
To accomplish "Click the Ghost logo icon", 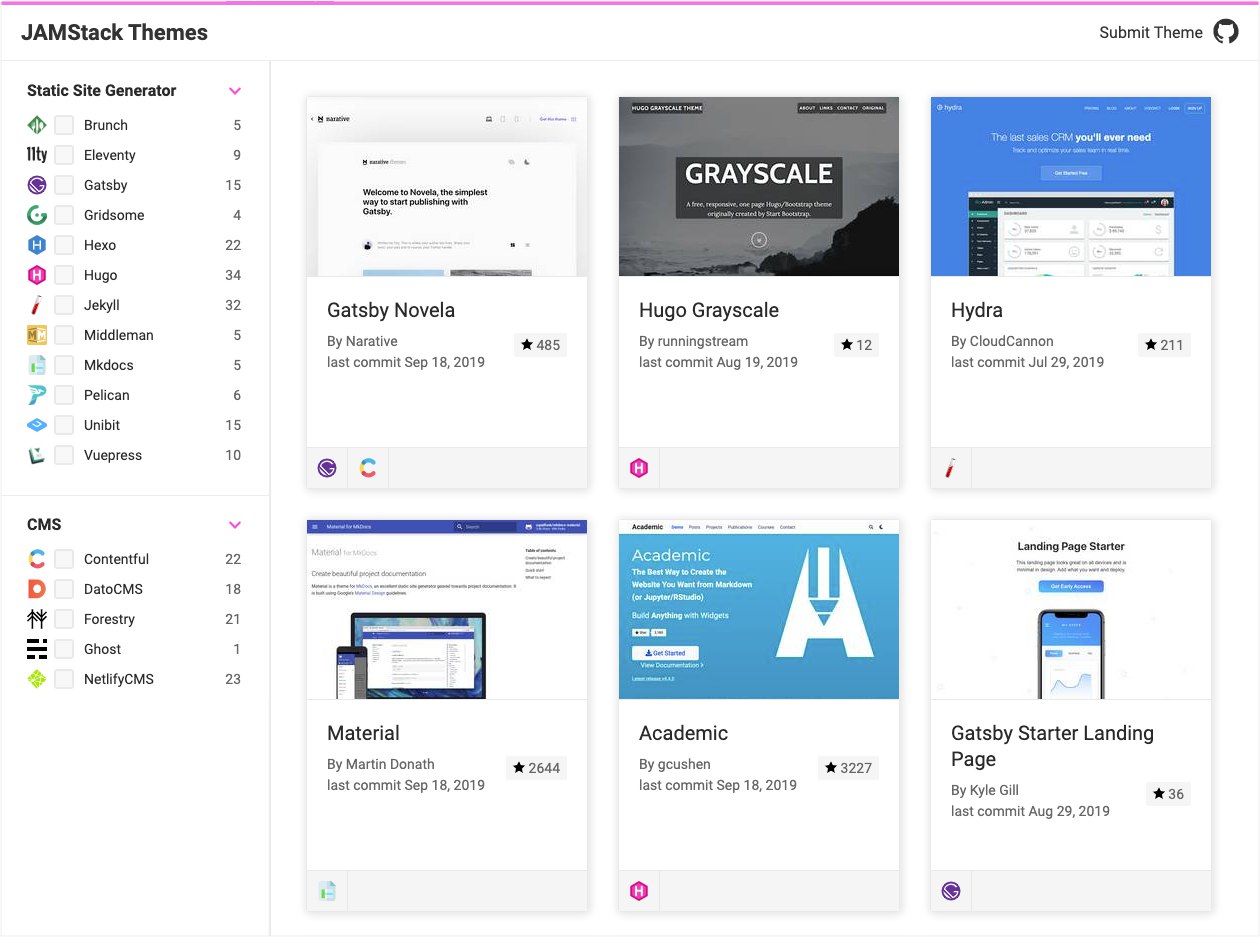I will click(37, 649).
